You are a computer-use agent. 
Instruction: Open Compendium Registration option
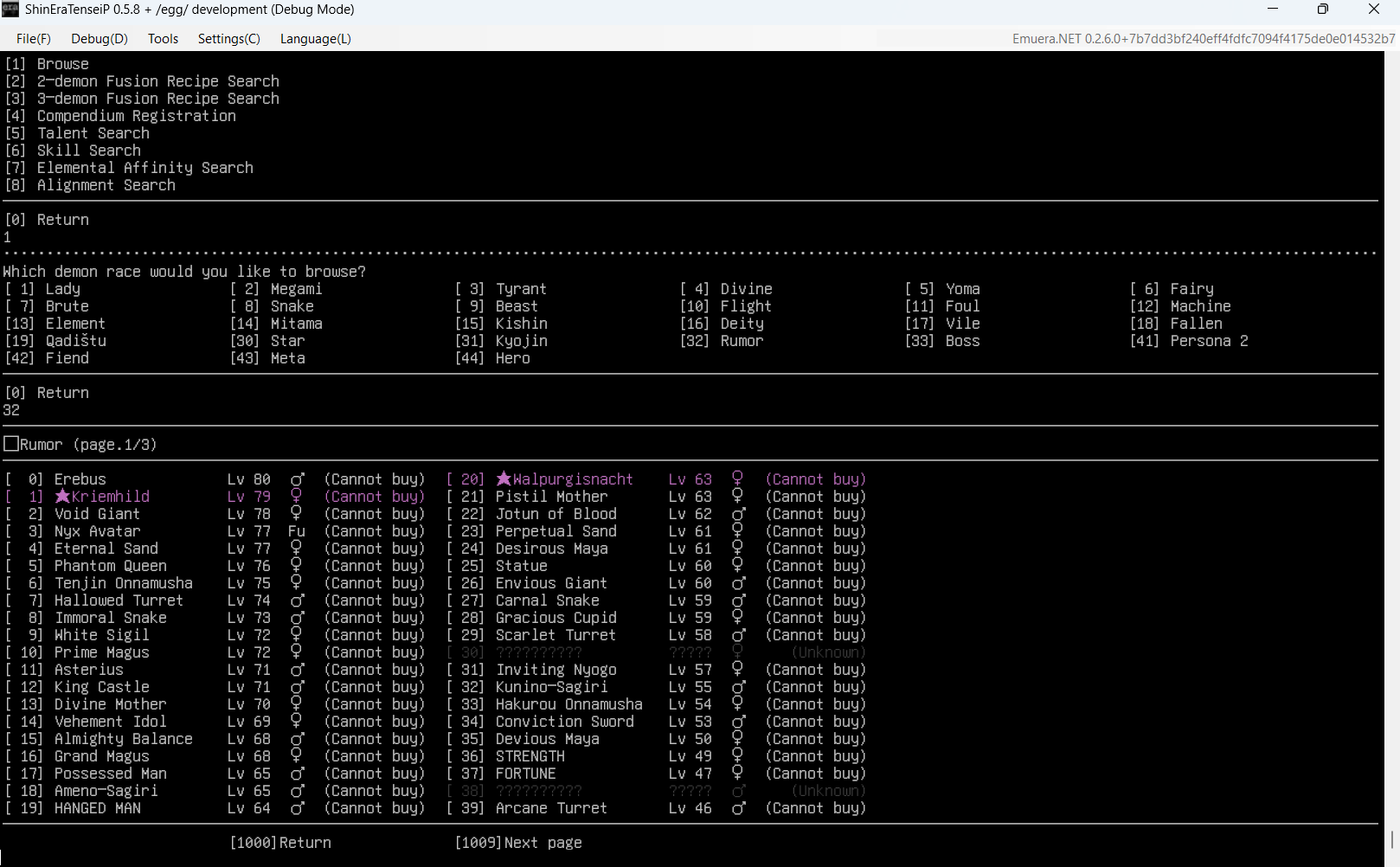(x=120, y=116)
